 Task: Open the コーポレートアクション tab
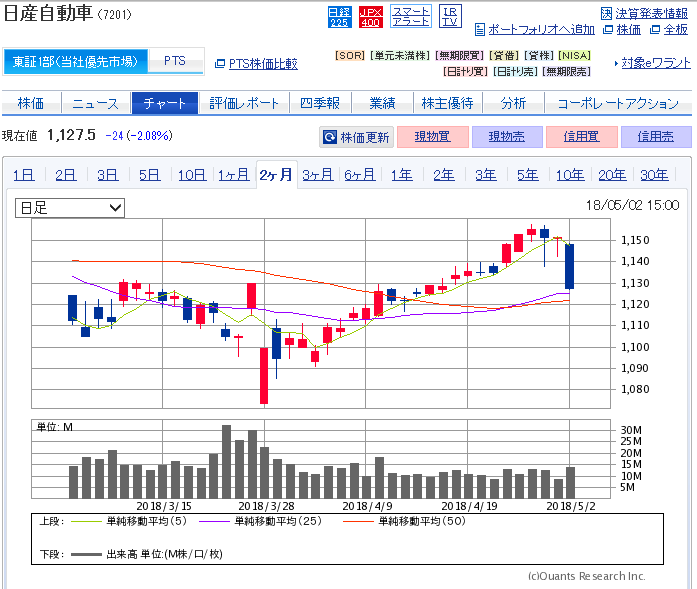coord(618,103)
